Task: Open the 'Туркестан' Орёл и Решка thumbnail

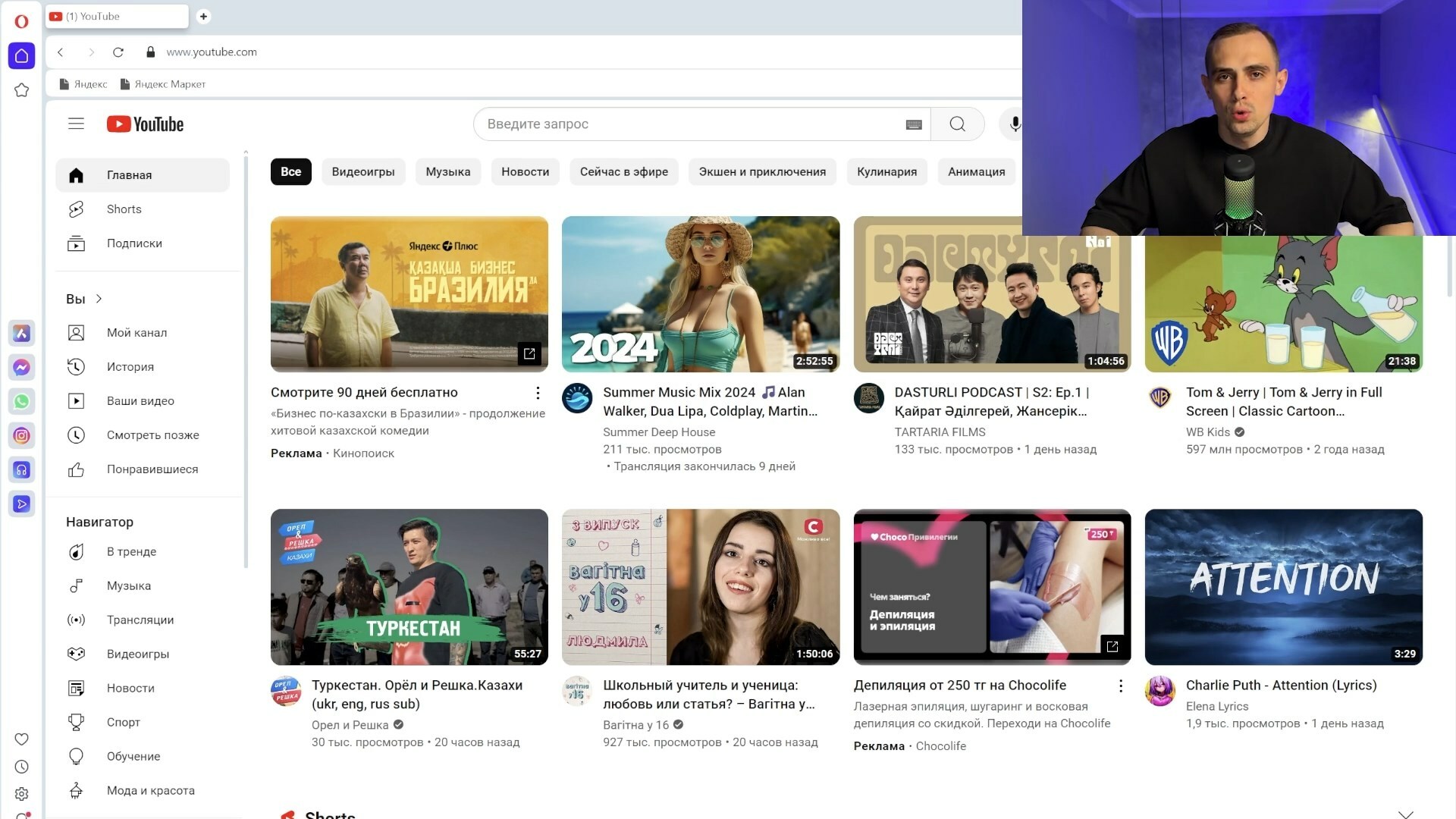Action: 409,587
